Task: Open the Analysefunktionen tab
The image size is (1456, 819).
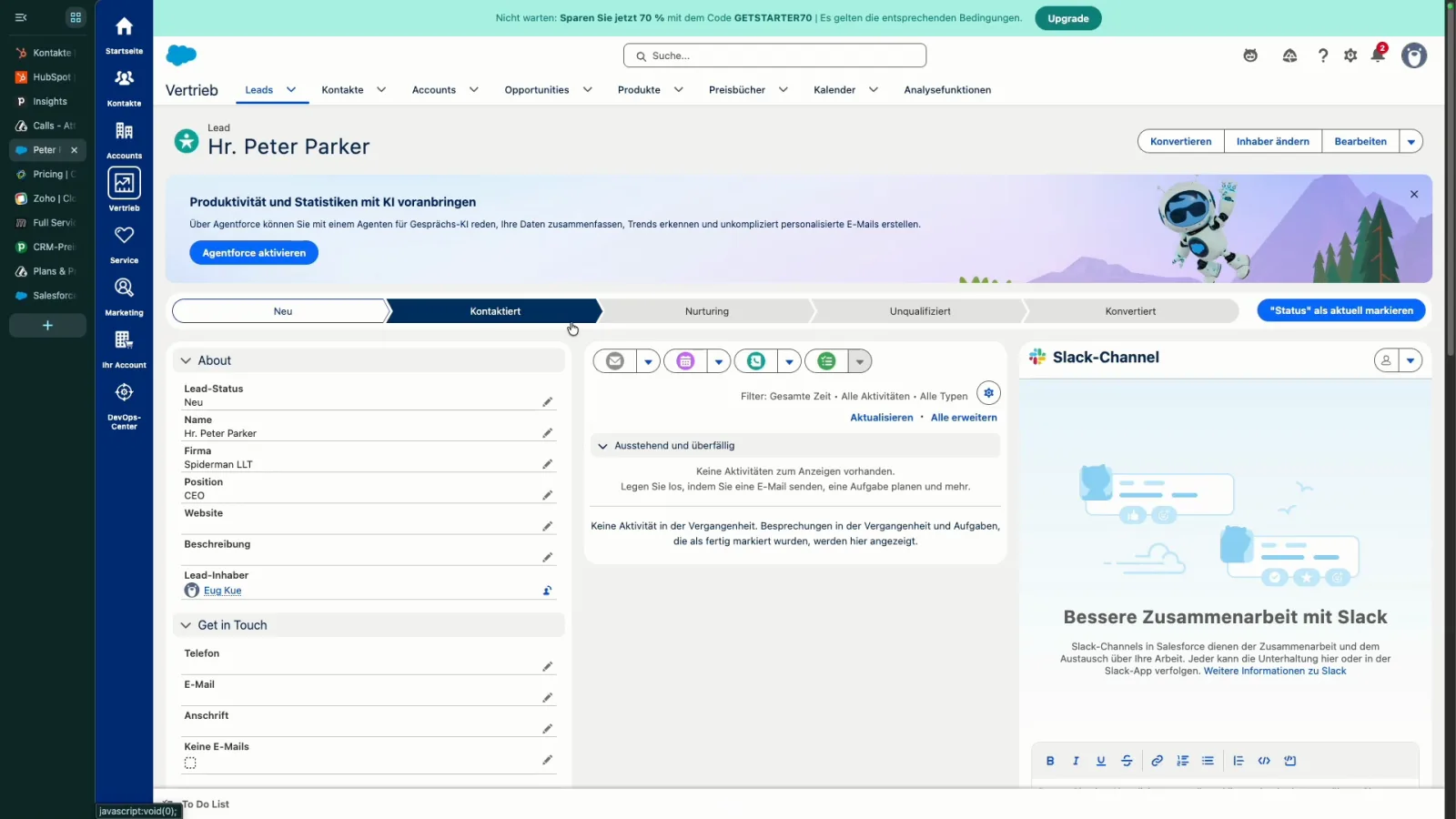Action: (x=947, y=90)
